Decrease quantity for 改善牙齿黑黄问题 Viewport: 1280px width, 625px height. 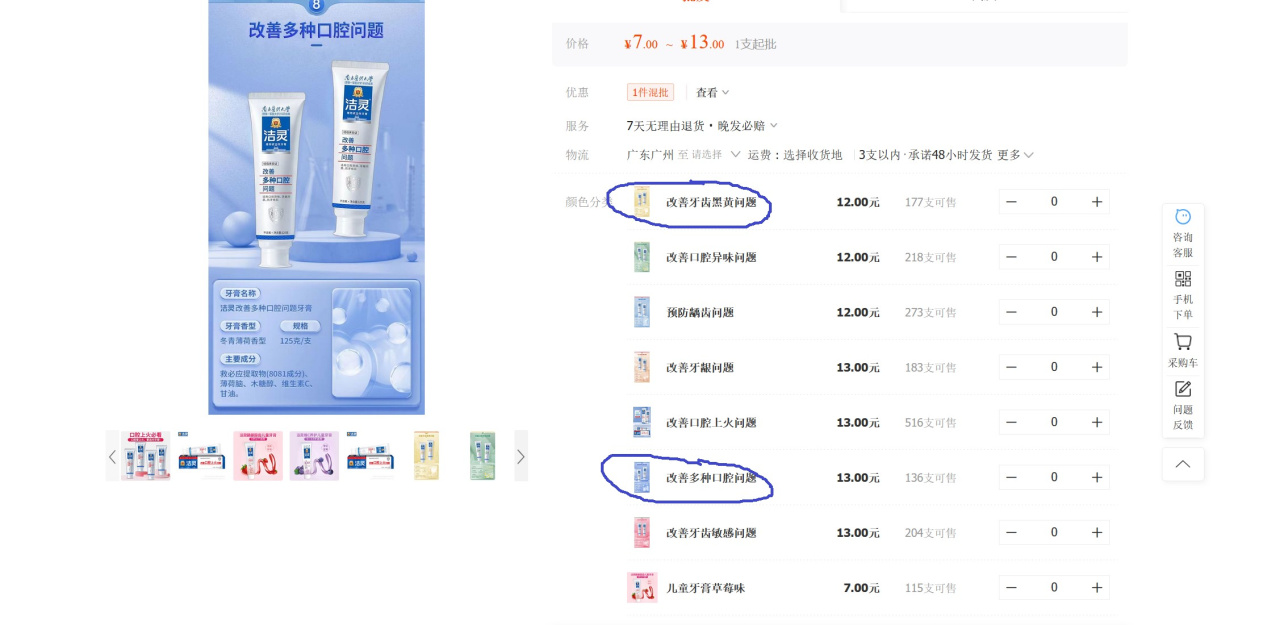tap(1011, 202)
